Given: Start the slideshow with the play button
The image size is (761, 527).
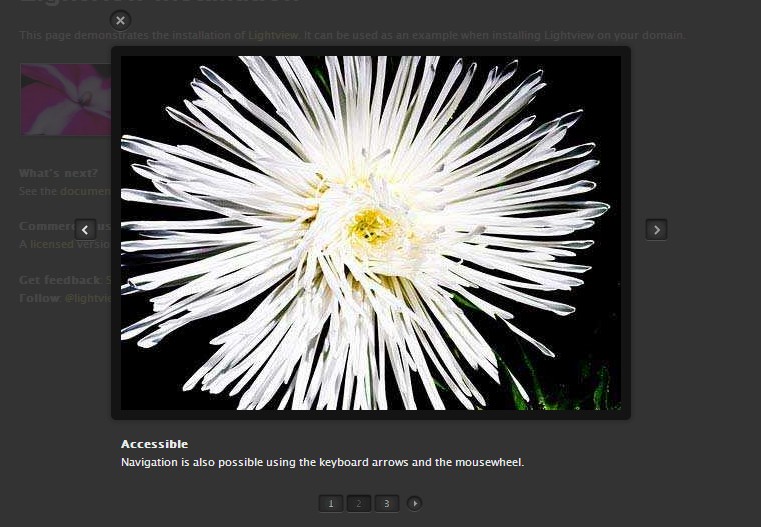Looking at the screenshot, I should [x=414, y=503].
